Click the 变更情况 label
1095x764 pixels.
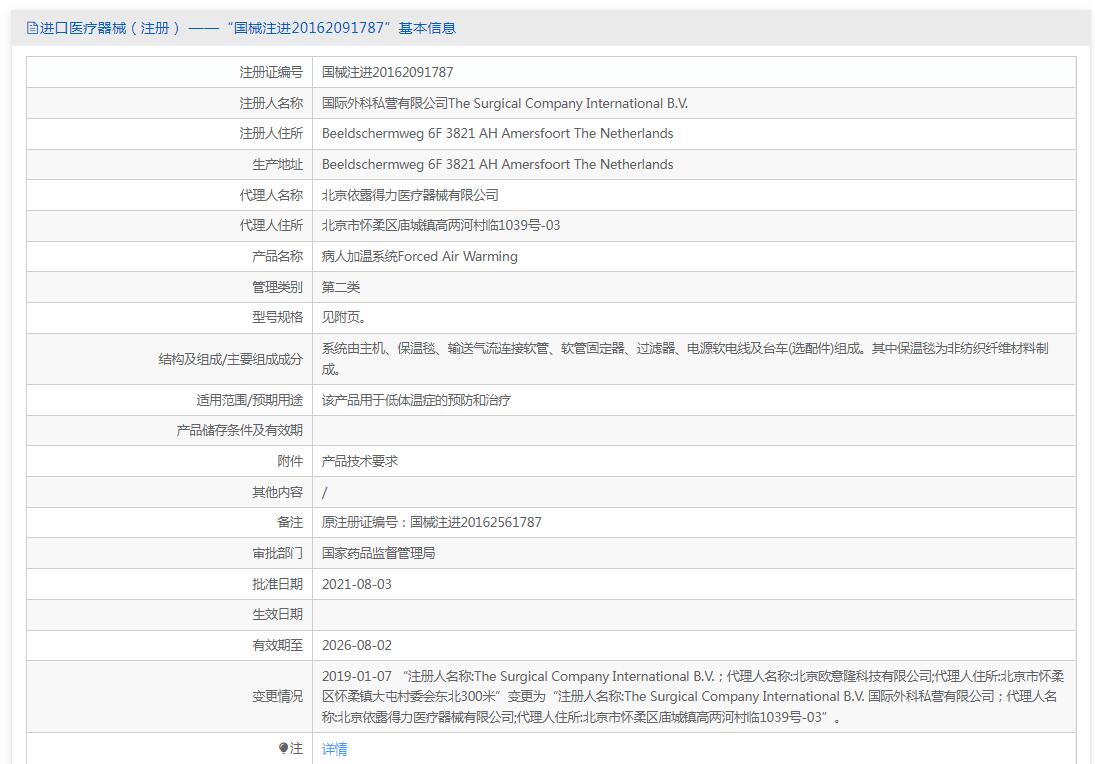pyautogui.click(x=277, y=696)
